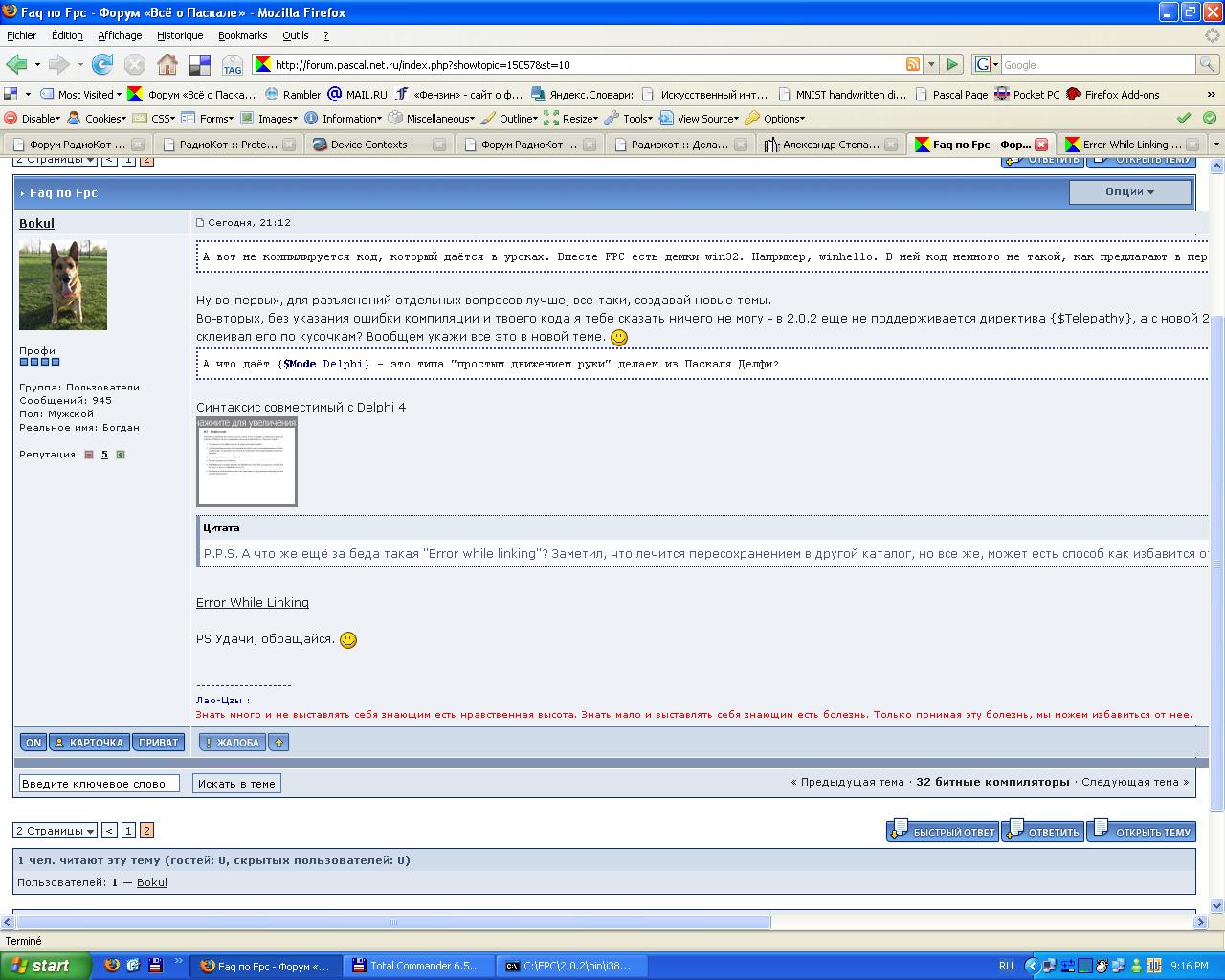Click the Home icon in navigation toolbar
The width and height of the screenshot is (1225, 980).
click(x=167, y=64)
